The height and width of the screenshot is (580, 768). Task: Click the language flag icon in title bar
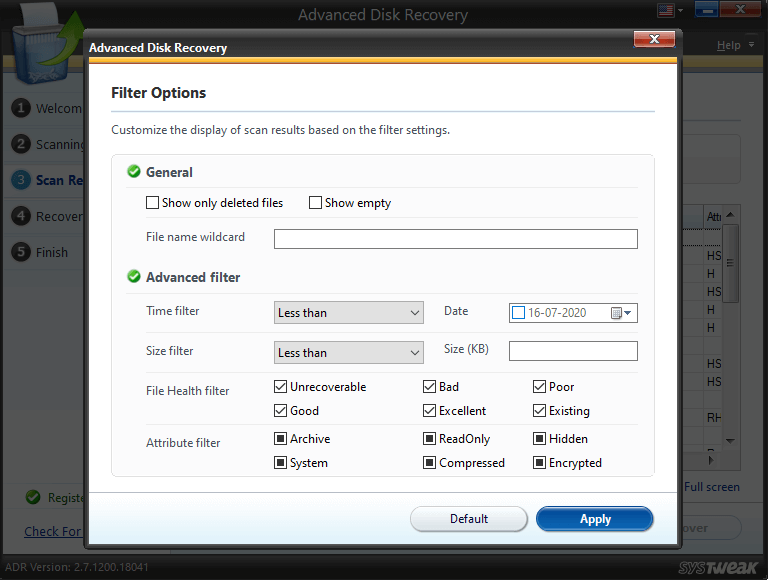(664, 11)
